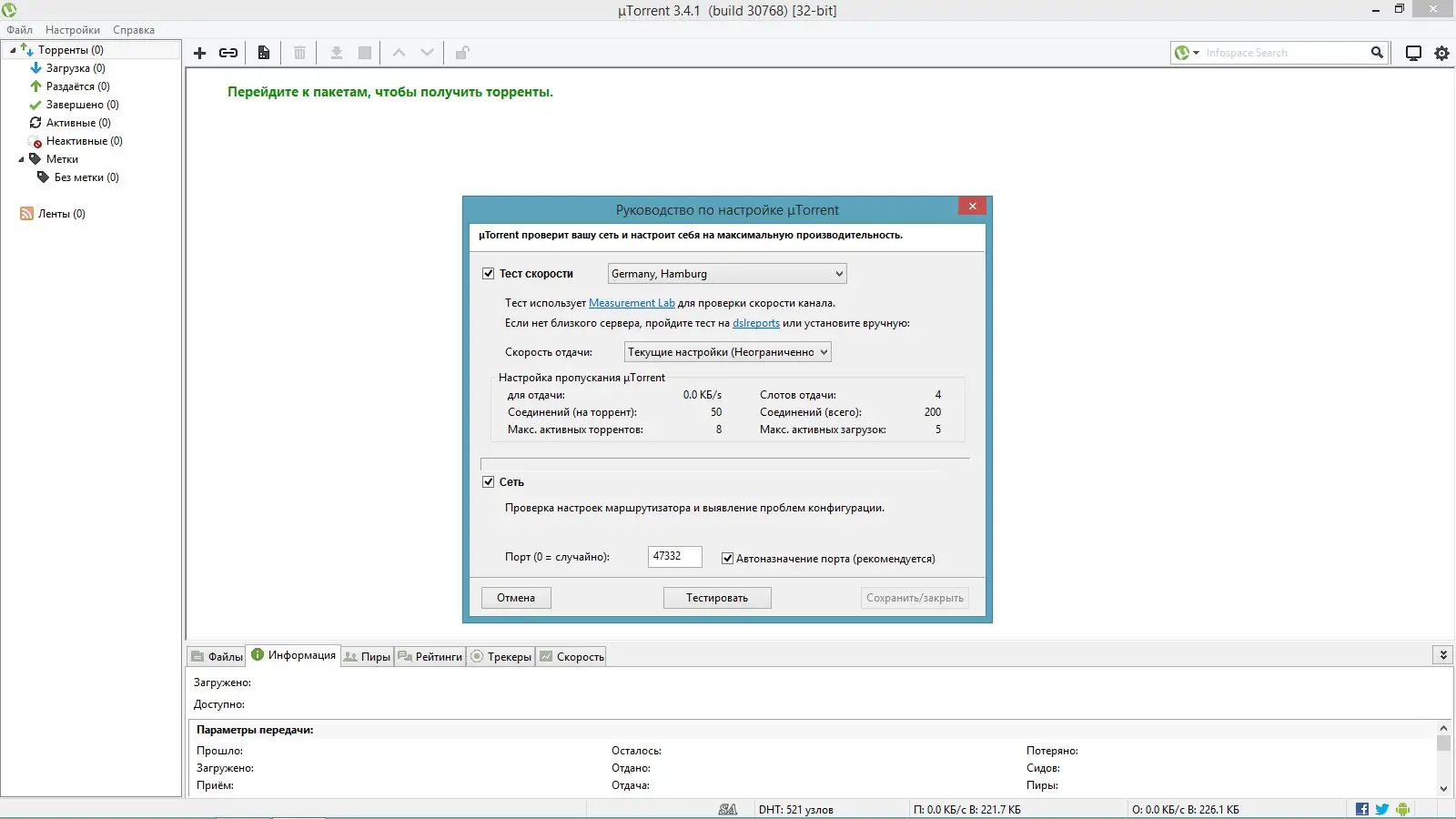This screenshot has height=819, width=1456.
Task: Open the Measurement Lab link
Action: point(632,303)
